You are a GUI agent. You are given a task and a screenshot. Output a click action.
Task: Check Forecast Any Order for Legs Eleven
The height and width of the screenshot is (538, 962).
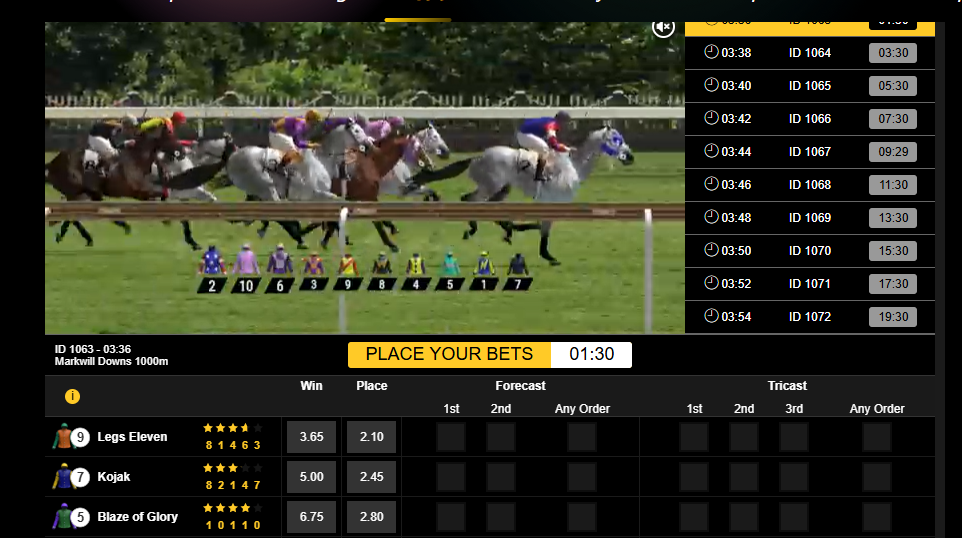[x=582, y=437]
